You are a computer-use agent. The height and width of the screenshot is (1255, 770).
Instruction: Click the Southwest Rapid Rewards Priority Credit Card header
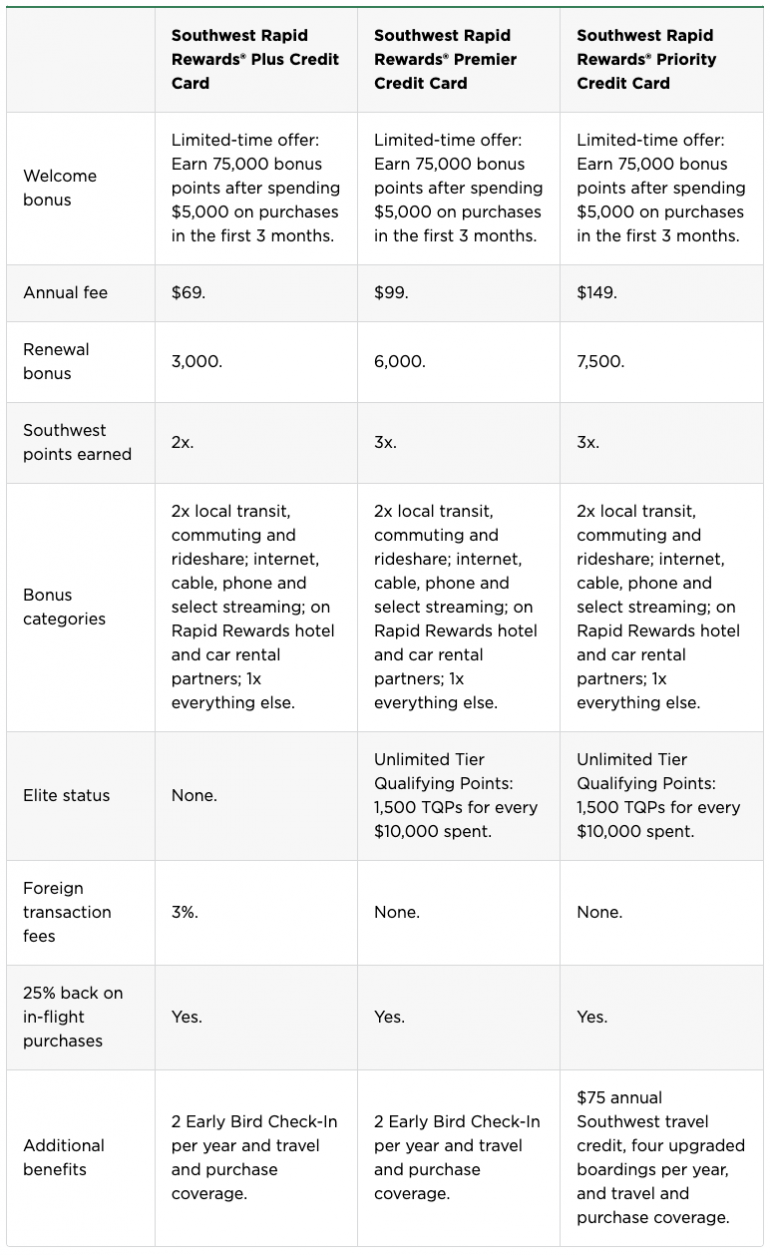point(646,60)
